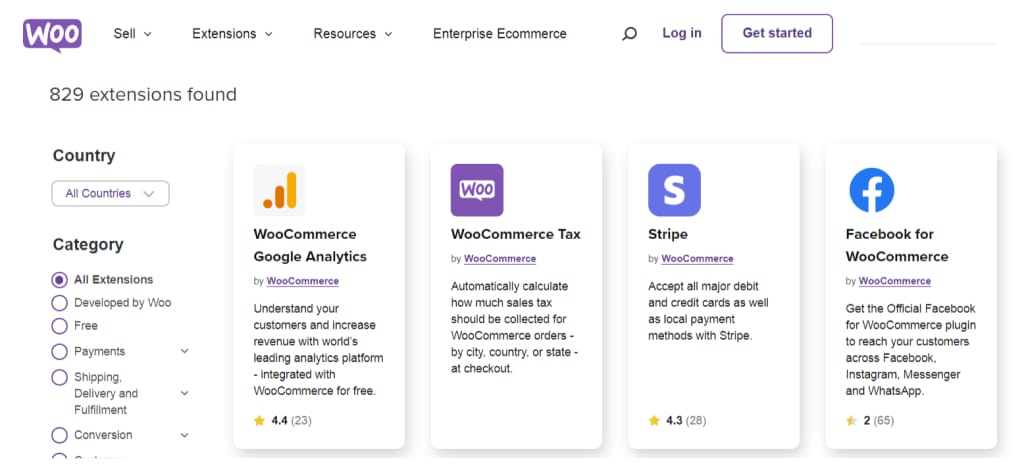Select the Shipping, Delivery and Fulfillment radio
This screenshot has height=471, width=1024.
click(x=59, y=378)
